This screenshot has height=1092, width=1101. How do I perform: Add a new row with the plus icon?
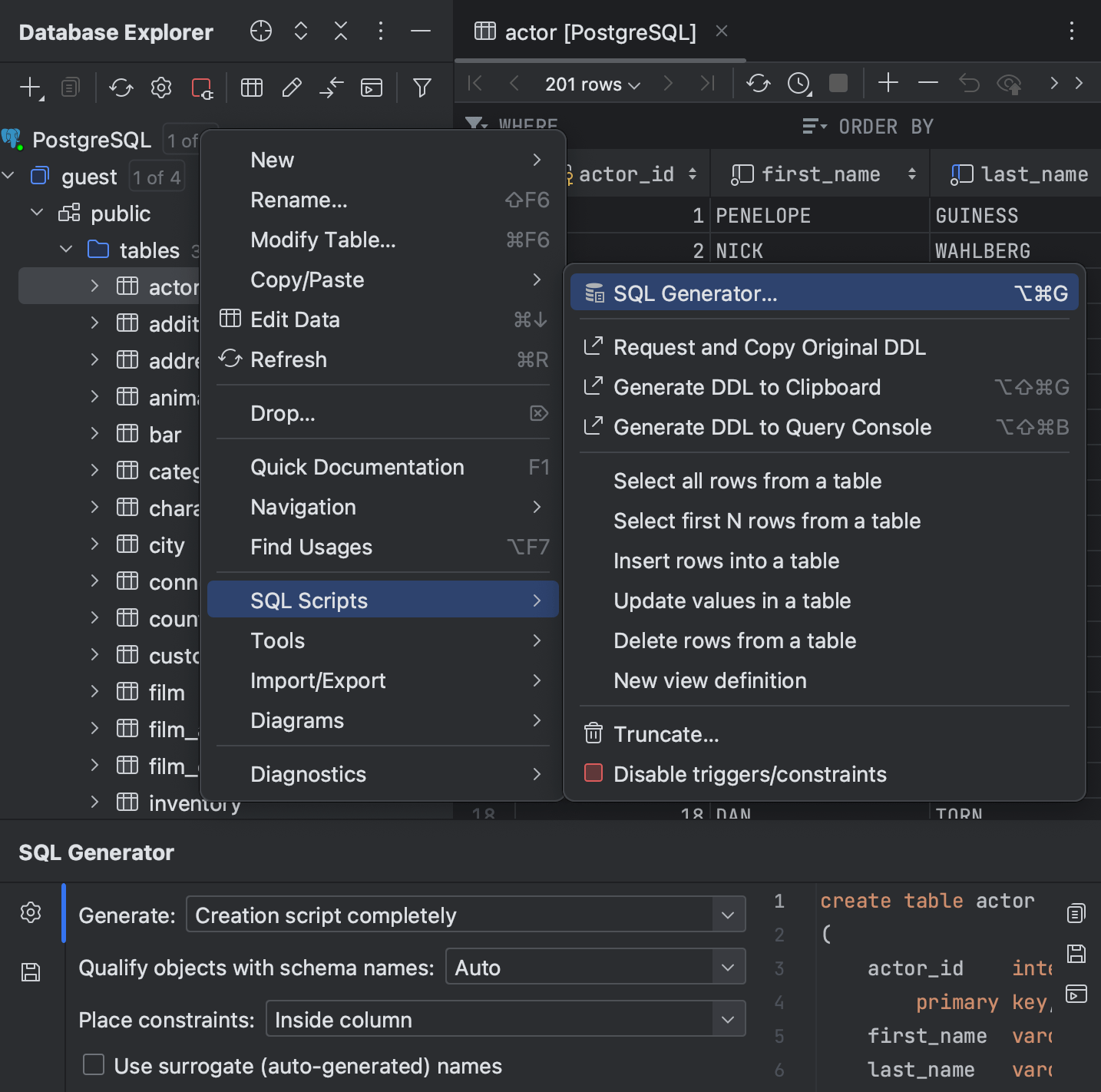tap(888, 83)
